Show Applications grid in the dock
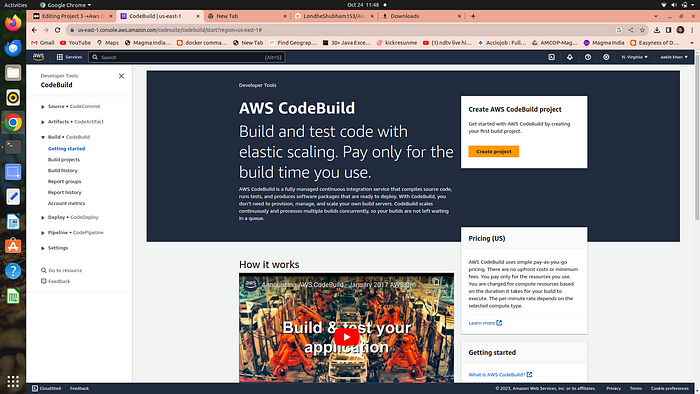Image resolution: width=700 pixels, height=394 pixels. (x=13, y=382)
